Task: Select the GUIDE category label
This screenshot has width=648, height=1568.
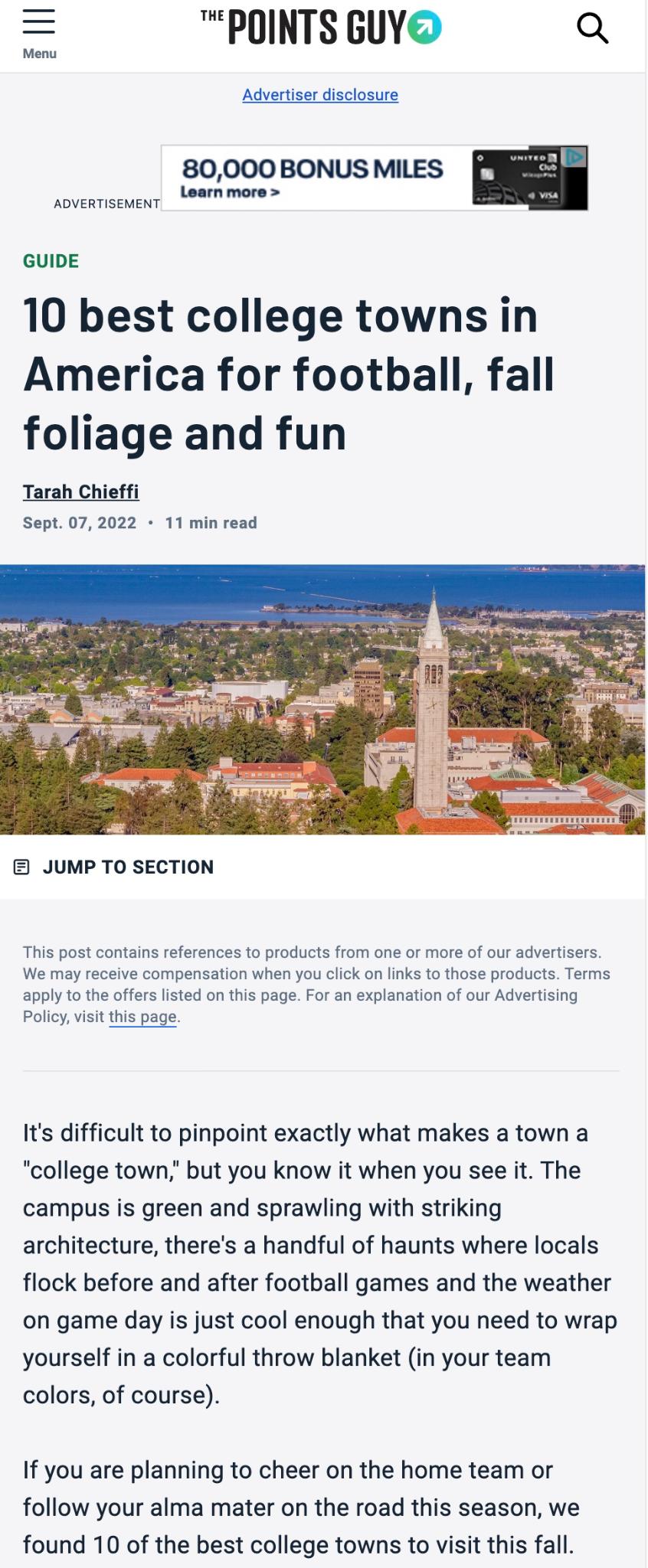Action: (51, 261)
